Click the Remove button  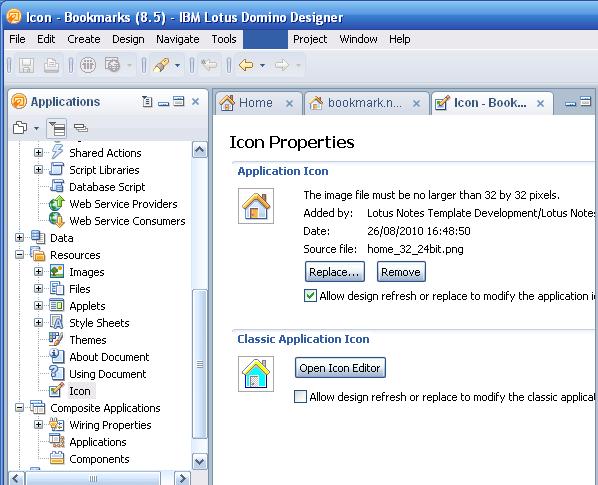click(401, 272)
